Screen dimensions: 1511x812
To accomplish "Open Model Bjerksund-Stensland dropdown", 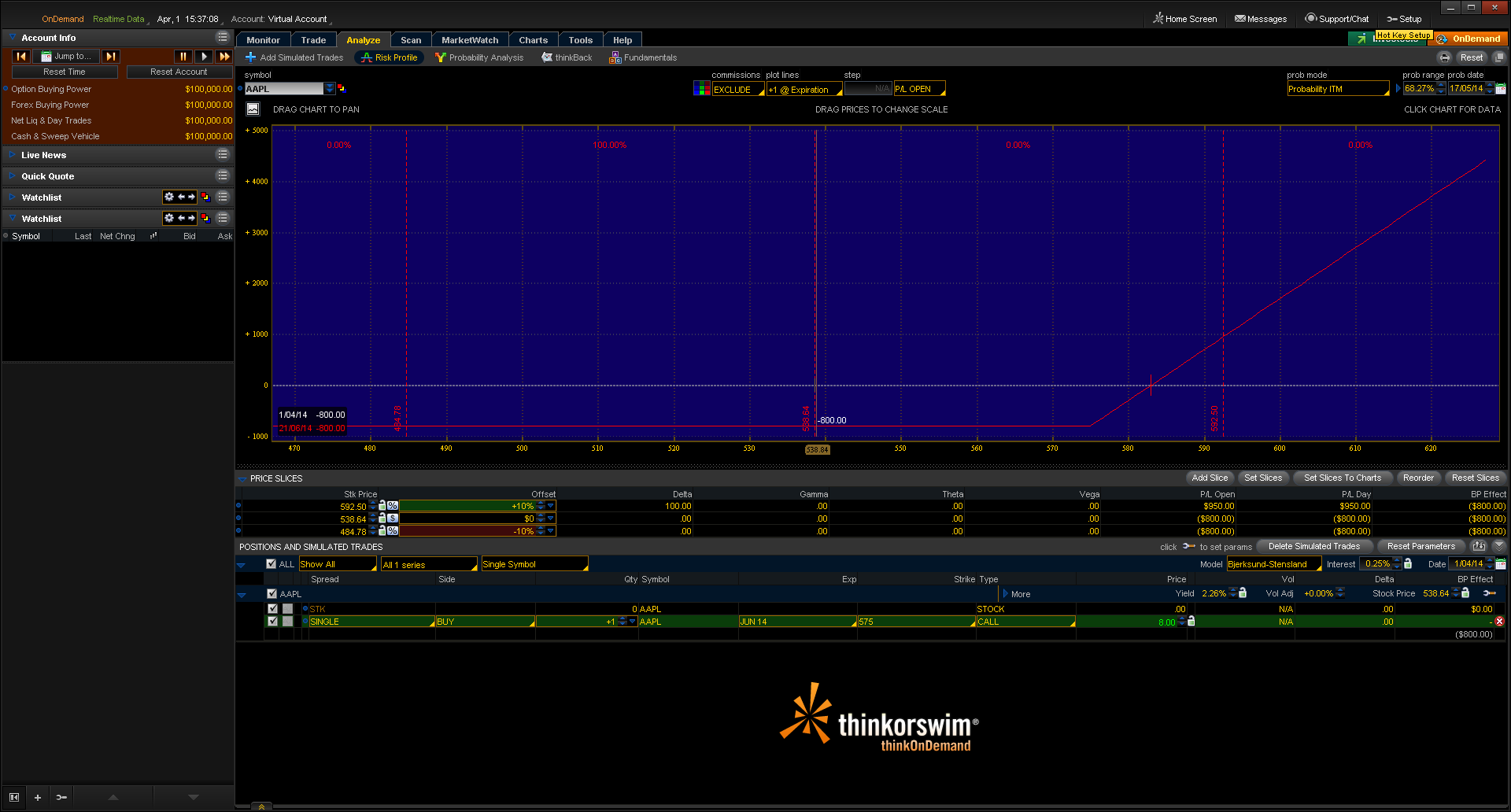I will 1274,564.
